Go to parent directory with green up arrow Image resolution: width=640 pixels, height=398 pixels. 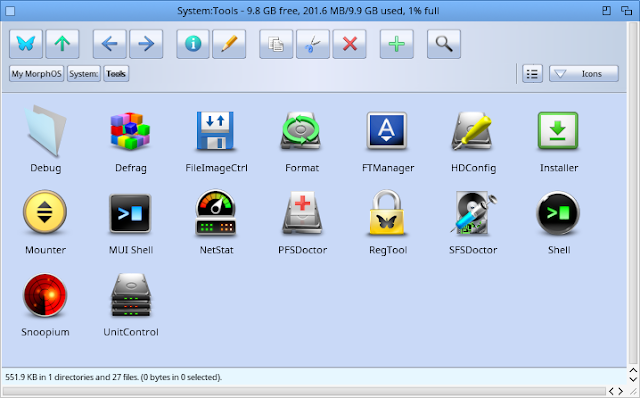[x=62, y=44]
